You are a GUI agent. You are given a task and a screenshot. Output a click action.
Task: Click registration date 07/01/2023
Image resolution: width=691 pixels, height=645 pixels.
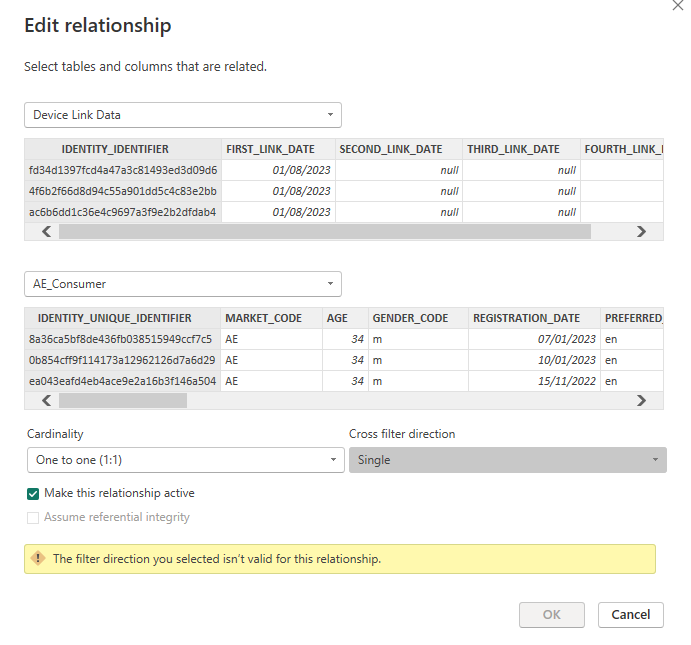(x=534, y=339)
